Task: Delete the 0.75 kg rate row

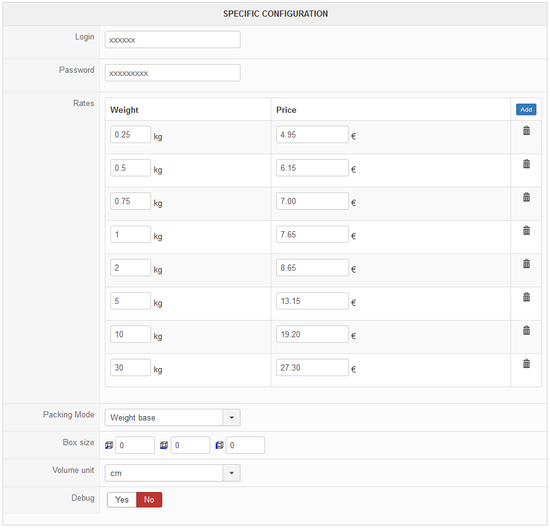Action: (526, 197)
